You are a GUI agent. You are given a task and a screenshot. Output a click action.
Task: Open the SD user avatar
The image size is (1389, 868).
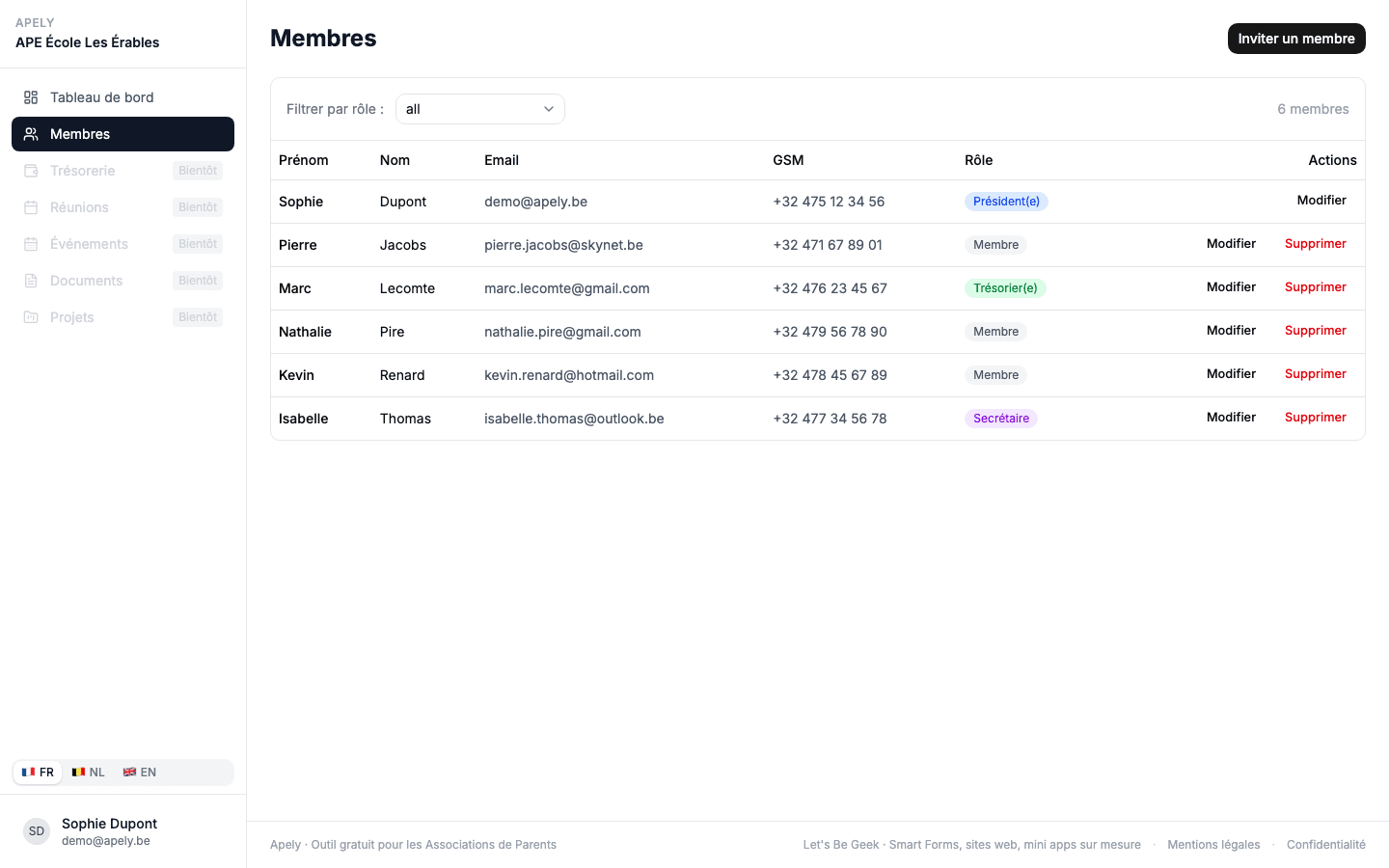[37, 831]
